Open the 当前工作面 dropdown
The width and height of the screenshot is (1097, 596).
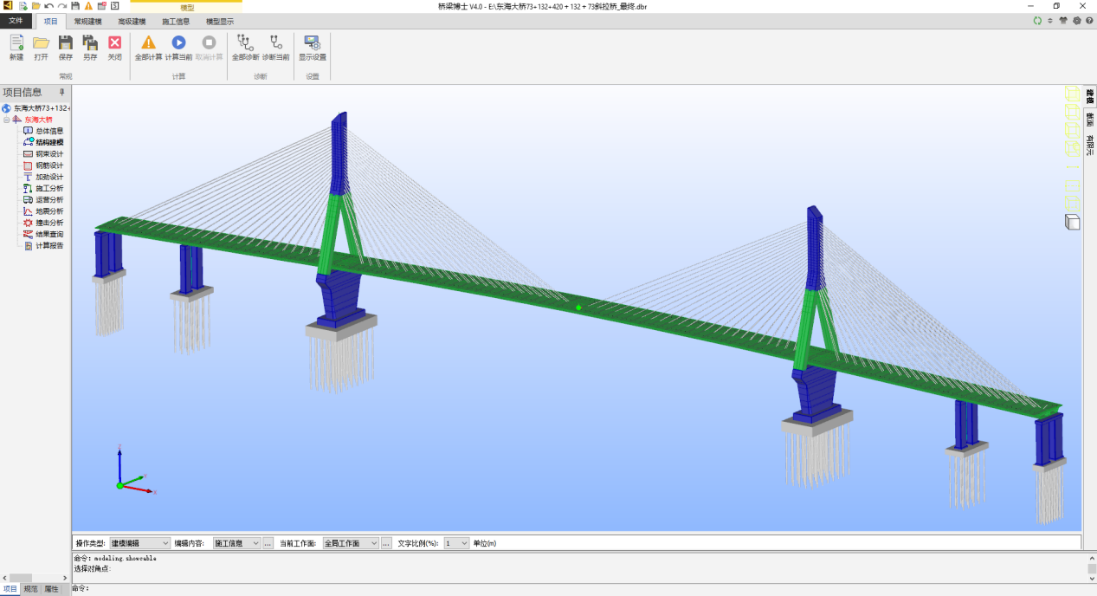[351, 543]
